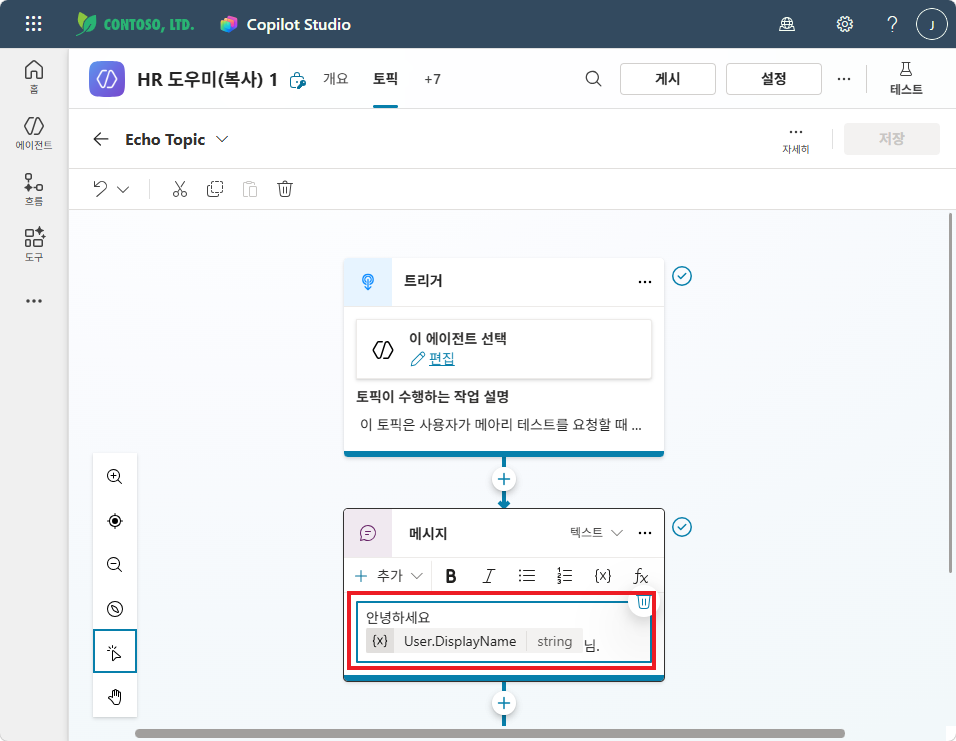
Task: Select the User.DisplayName variable chip
Action: (x=474, y=641)
